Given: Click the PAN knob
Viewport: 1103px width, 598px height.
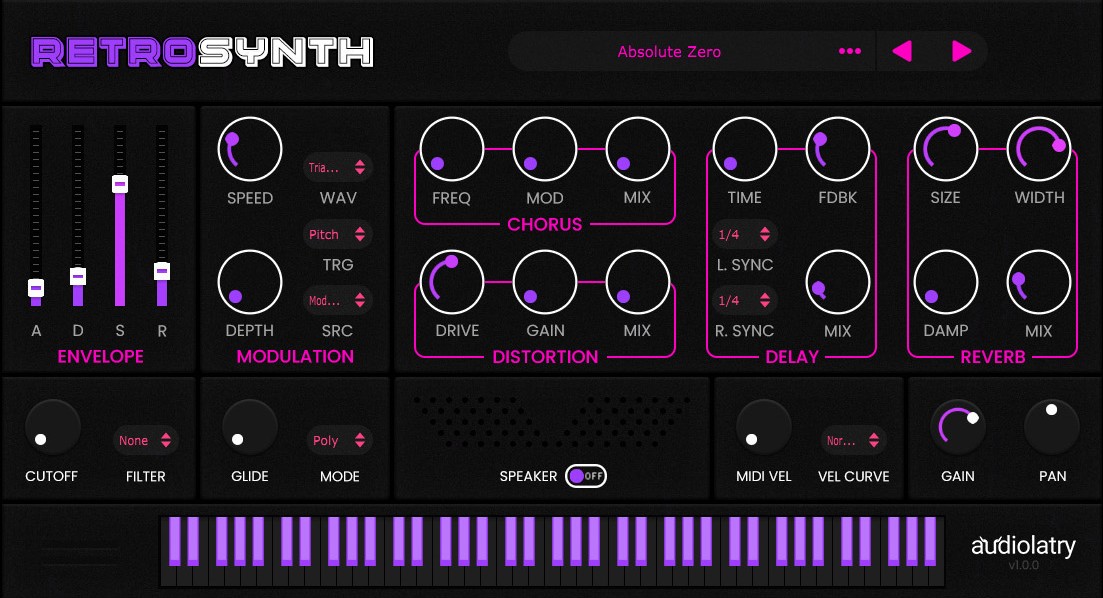Looking at the screenshot, I should click(1052, 427).
